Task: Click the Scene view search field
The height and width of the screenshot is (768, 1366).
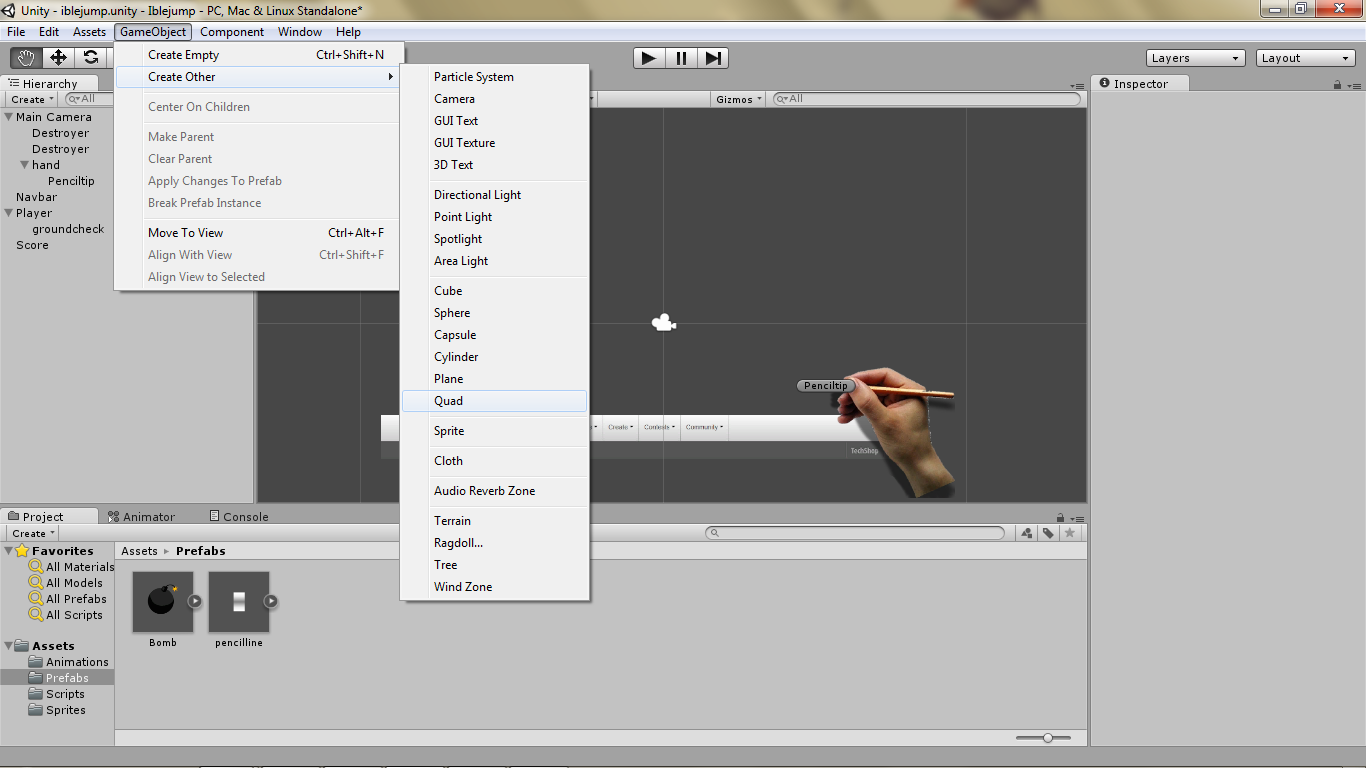Action: pos(927,99)
